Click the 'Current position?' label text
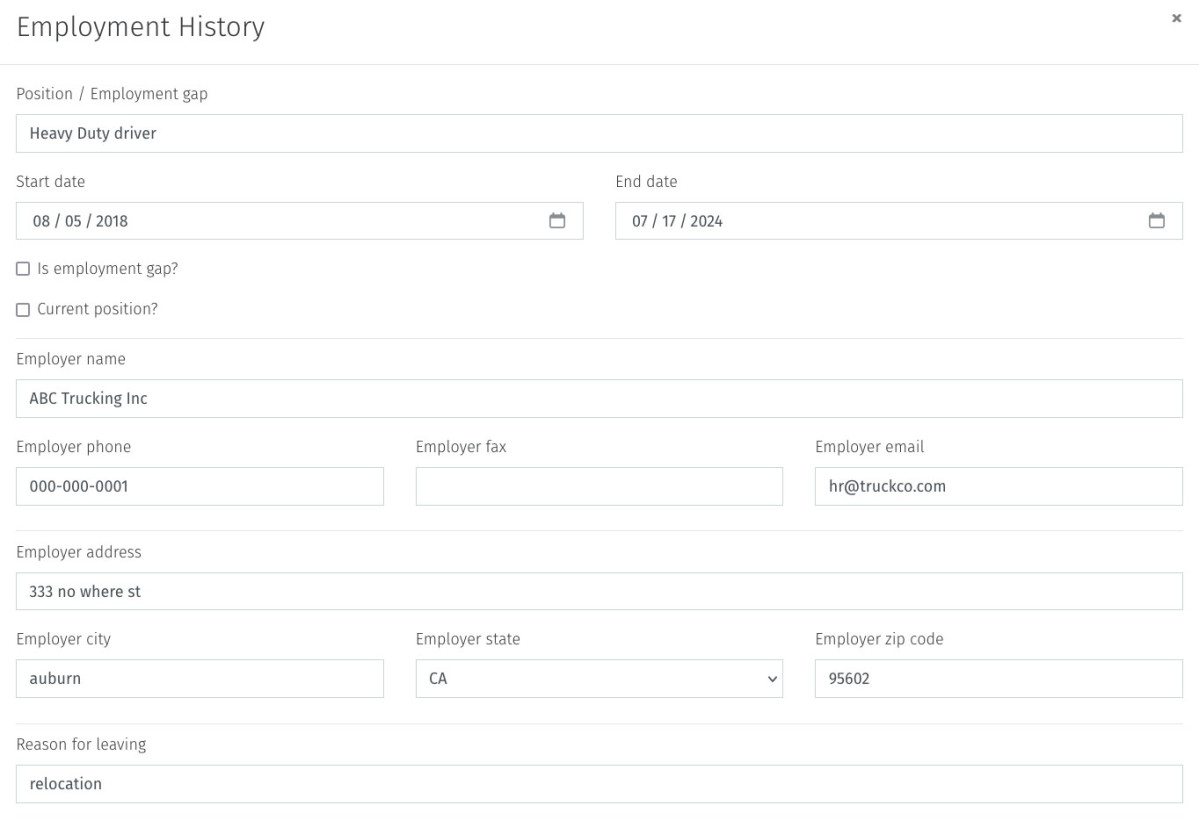Image resolution: width=1199 pixels, height=820 pixels. [x=97, y=310]
